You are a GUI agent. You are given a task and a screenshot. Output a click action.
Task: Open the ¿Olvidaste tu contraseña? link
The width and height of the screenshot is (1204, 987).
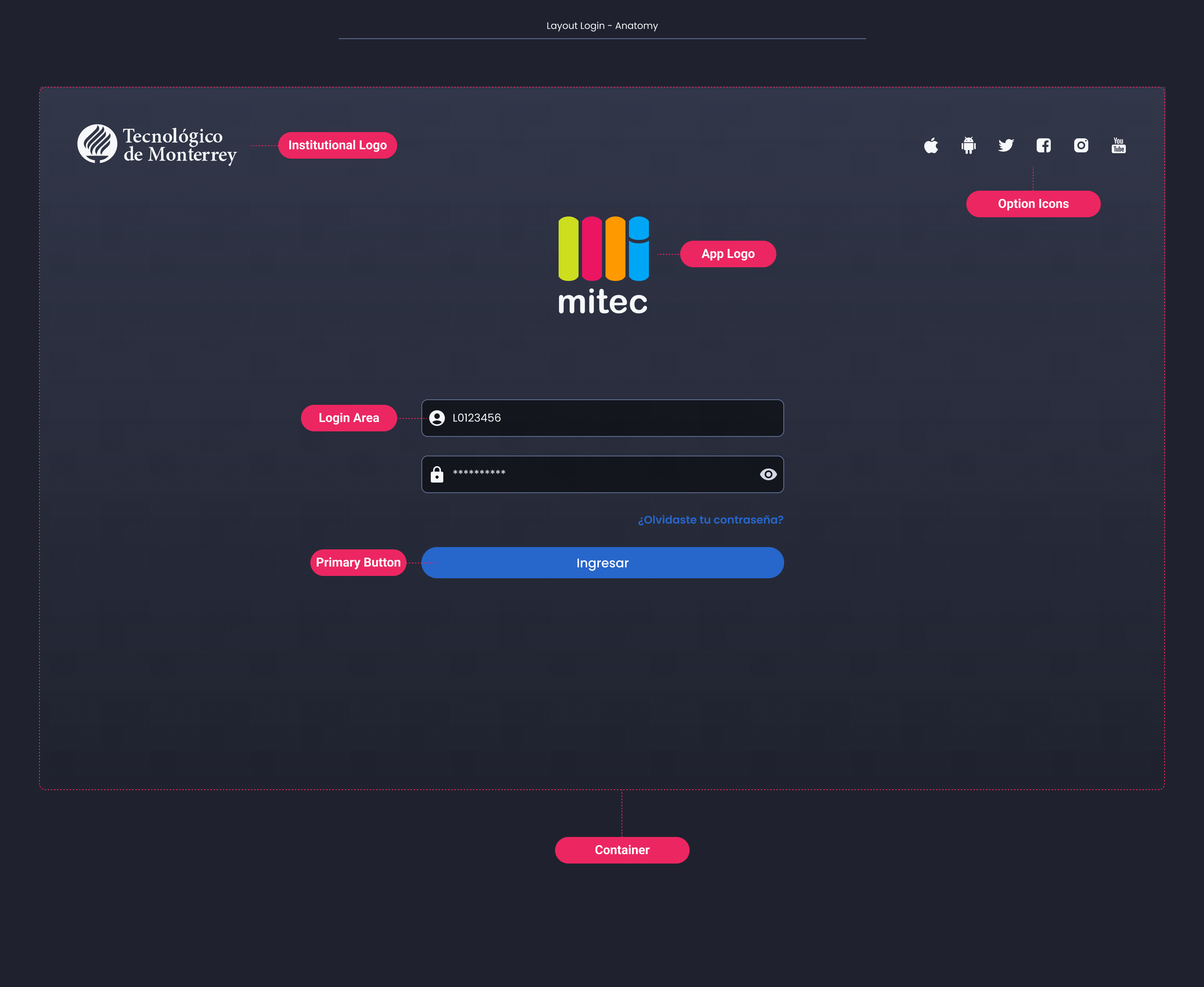tap(710, 520)
